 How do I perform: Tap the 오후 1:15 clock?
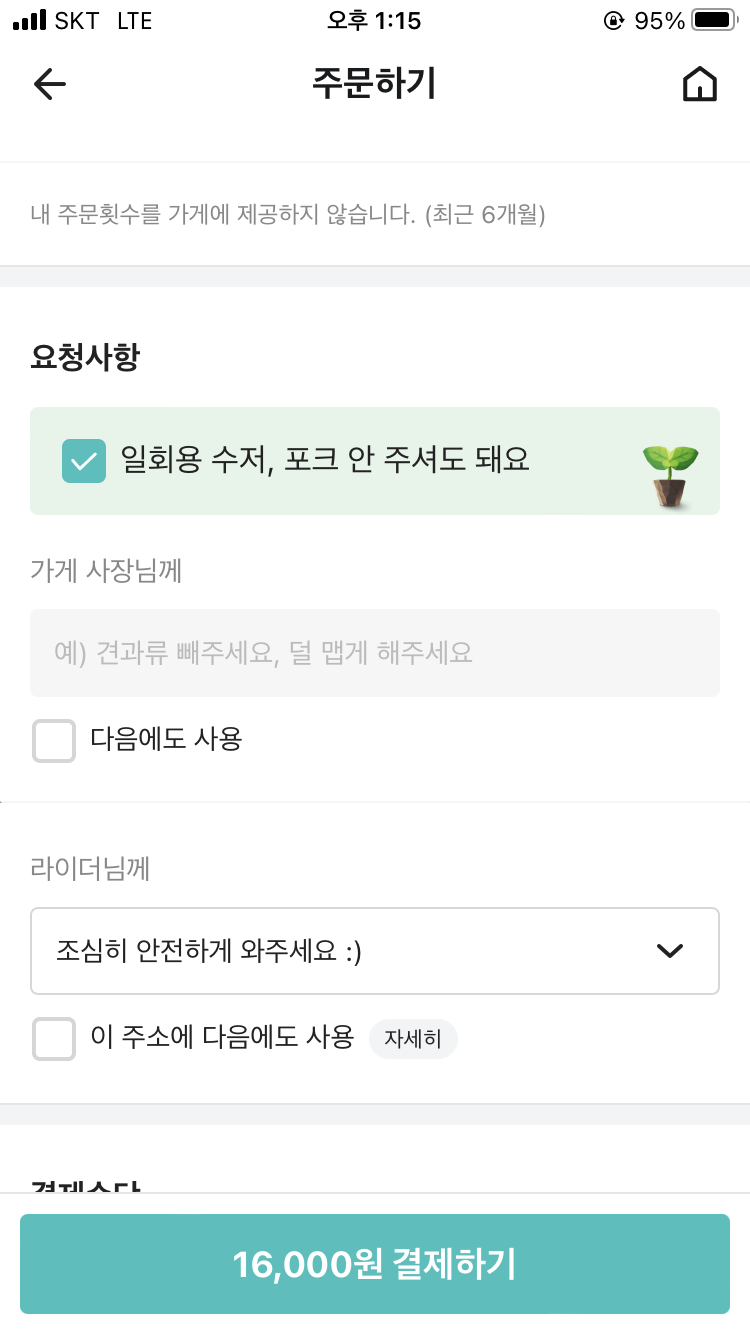tap(374, 20)
